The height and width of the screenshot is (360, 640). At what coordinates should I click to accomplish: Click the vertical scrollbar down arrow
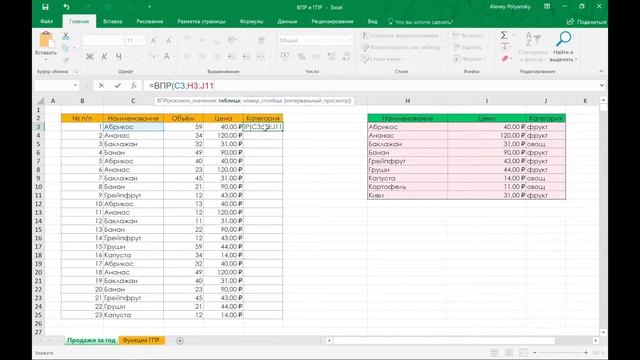(x=603, y=332)
